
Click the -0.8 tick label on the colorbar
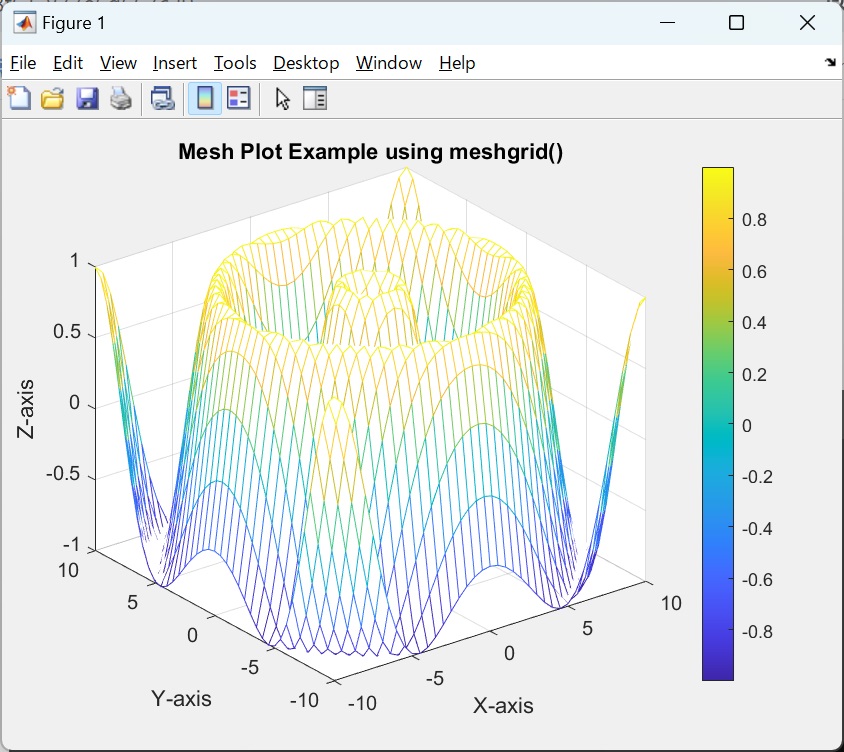pos(757,631)
